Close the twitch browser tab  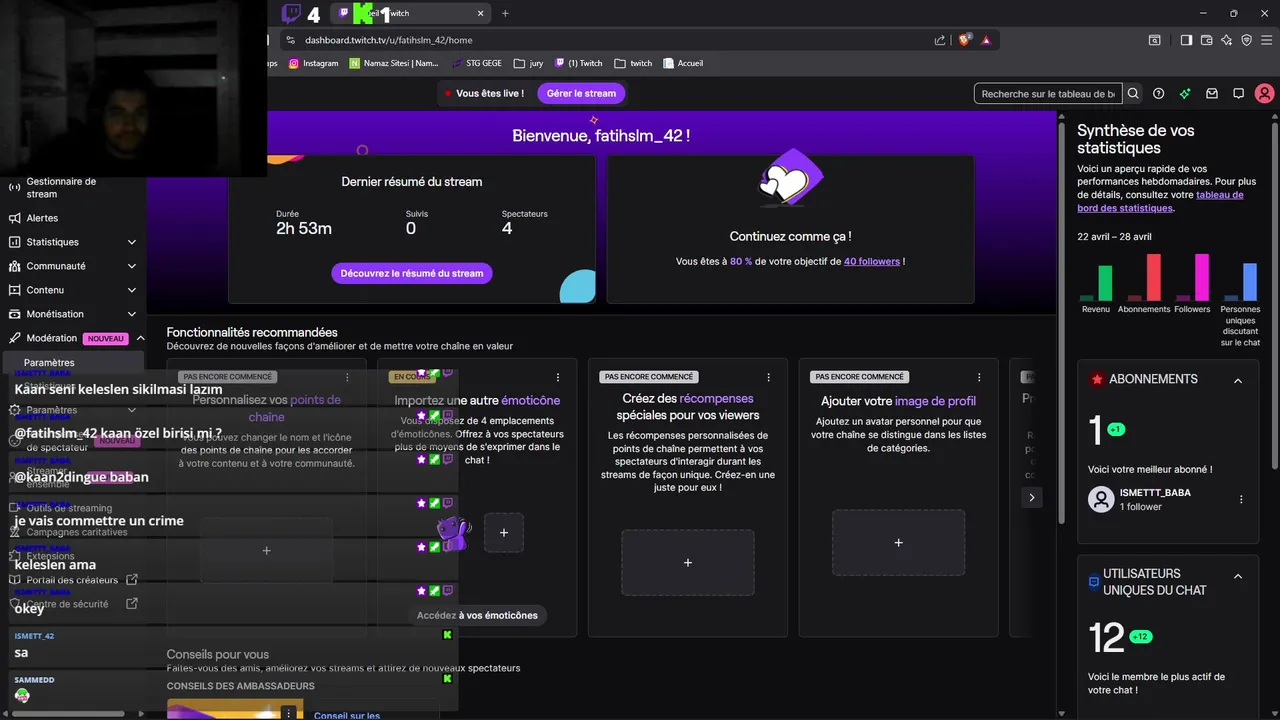coord(481,13)
